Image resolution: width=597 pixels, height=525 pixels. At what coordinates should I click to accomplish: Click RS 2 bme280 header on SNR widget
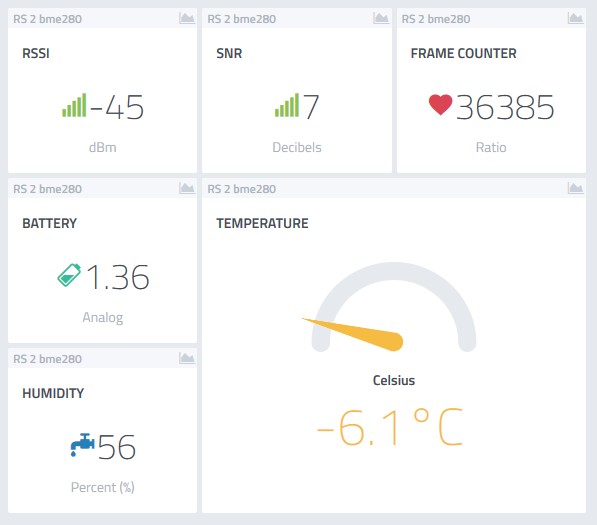[x=242, y=19]
